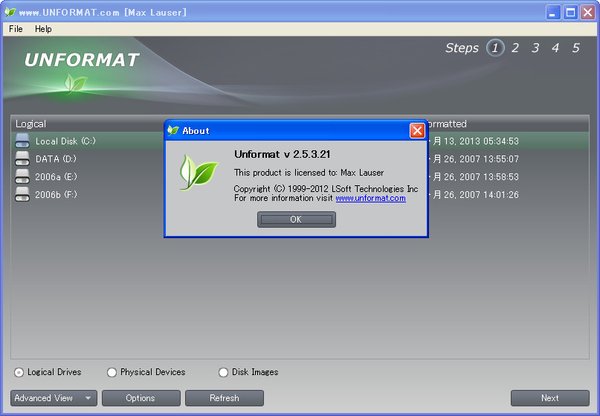Click OK in the About dialog

[296, 219]
